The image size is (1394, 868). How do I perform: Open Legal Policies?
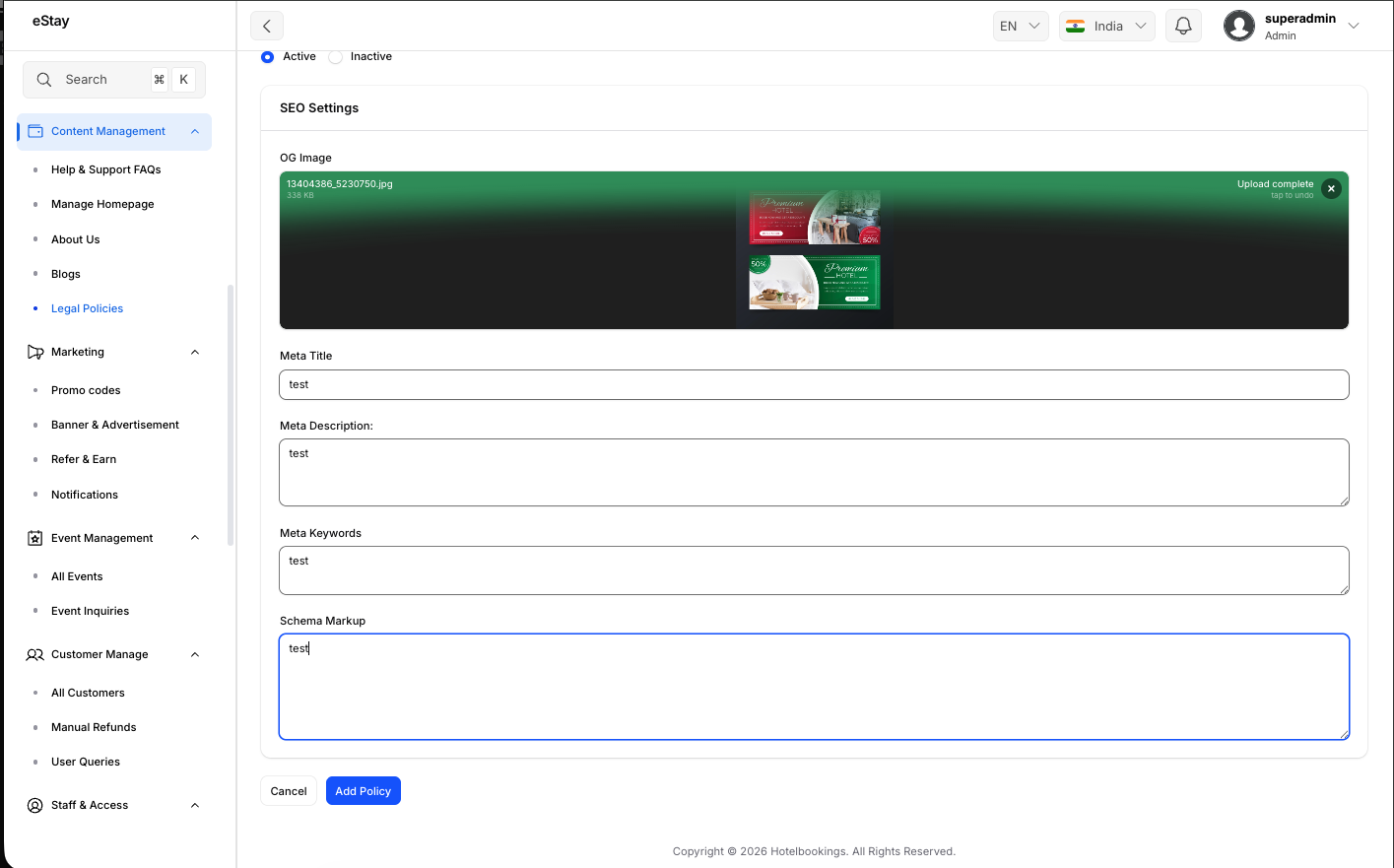point(87,308)
